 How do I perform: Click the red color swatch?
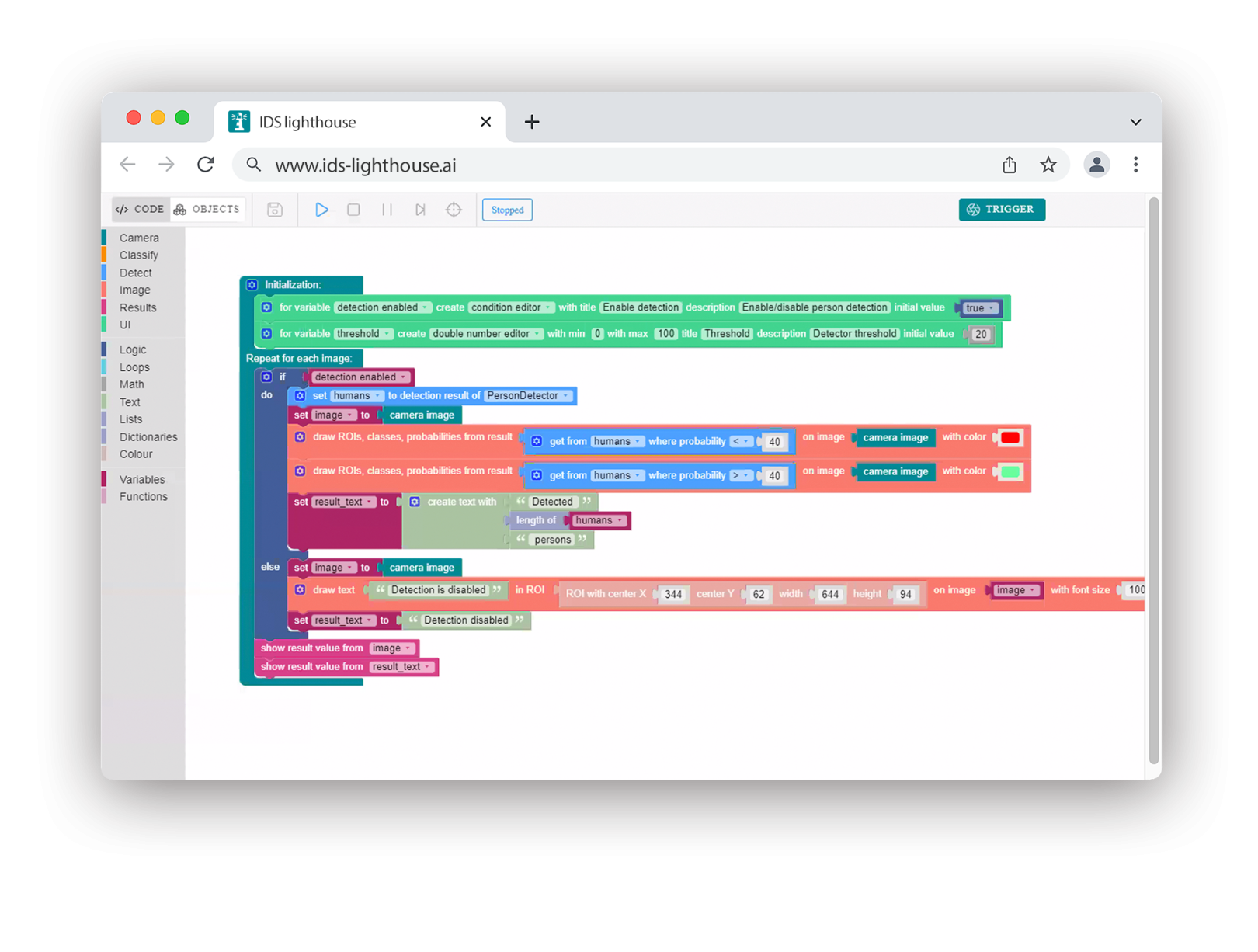coord(1010,438)
